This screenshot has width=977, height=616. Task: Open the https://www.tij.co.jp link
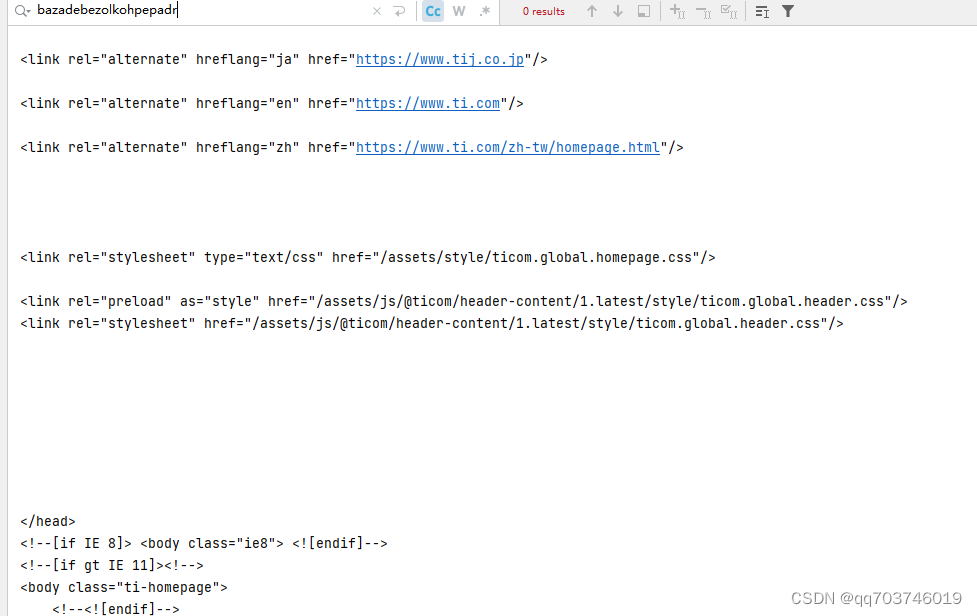pyautogui.click(x=441, y=59)
